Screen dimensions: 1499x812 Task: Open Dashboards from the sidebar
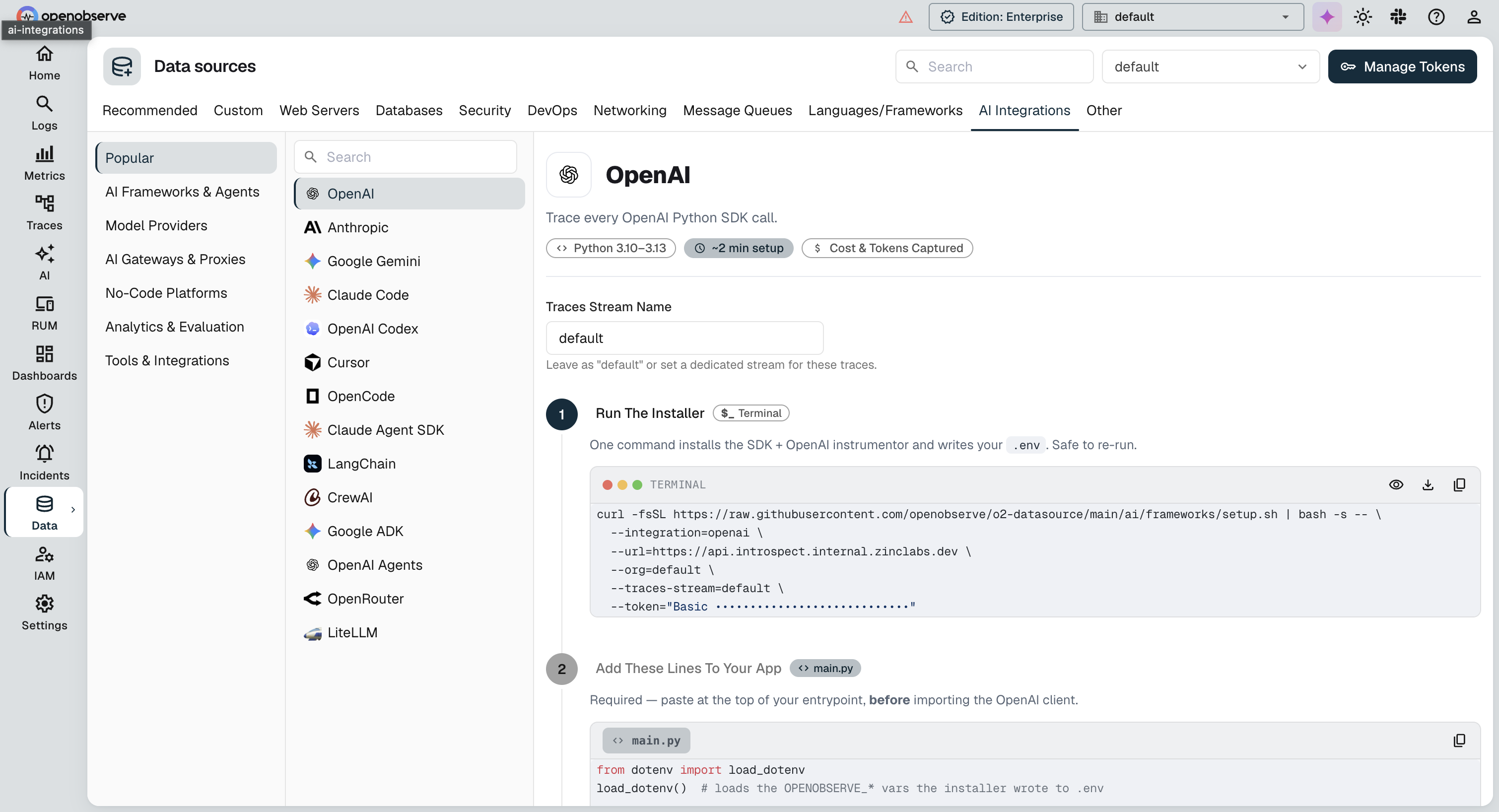(44, 363)
